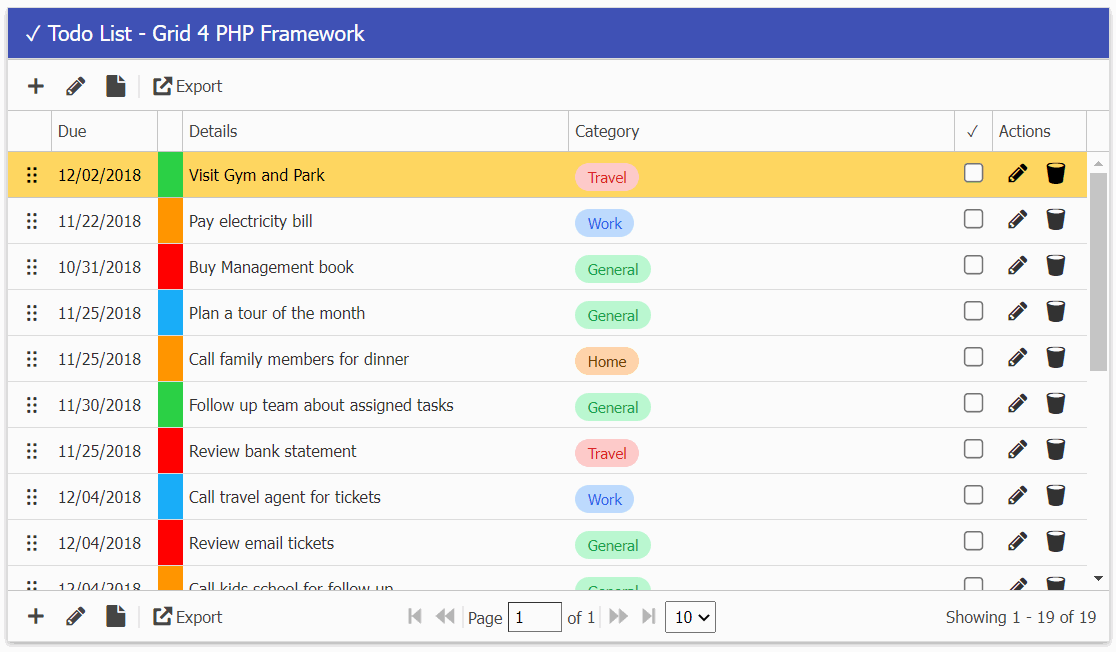Click Export in the bottom toolbar
The height and width of the screenshot is (652, 1116).
click(x=188, y=617)
